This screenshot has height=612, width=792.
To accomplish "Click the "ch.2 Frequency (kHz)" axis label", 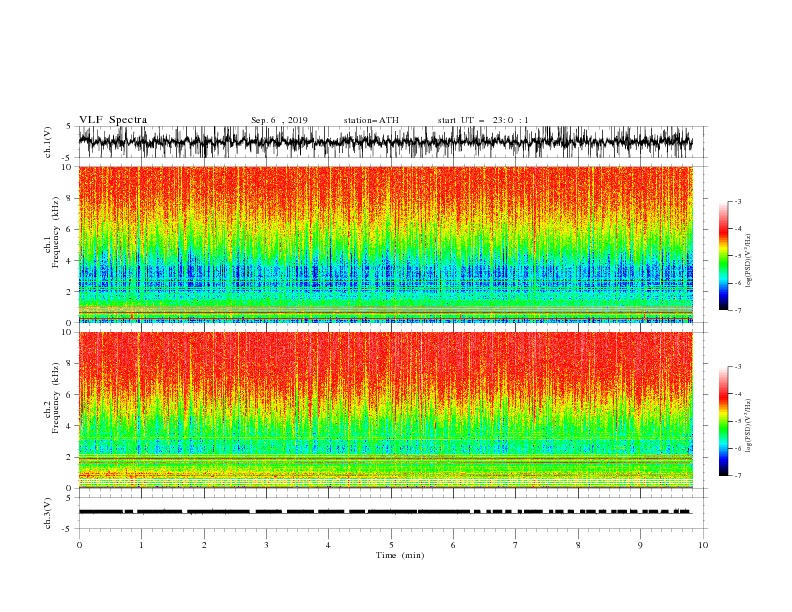I will coord(52,398).
